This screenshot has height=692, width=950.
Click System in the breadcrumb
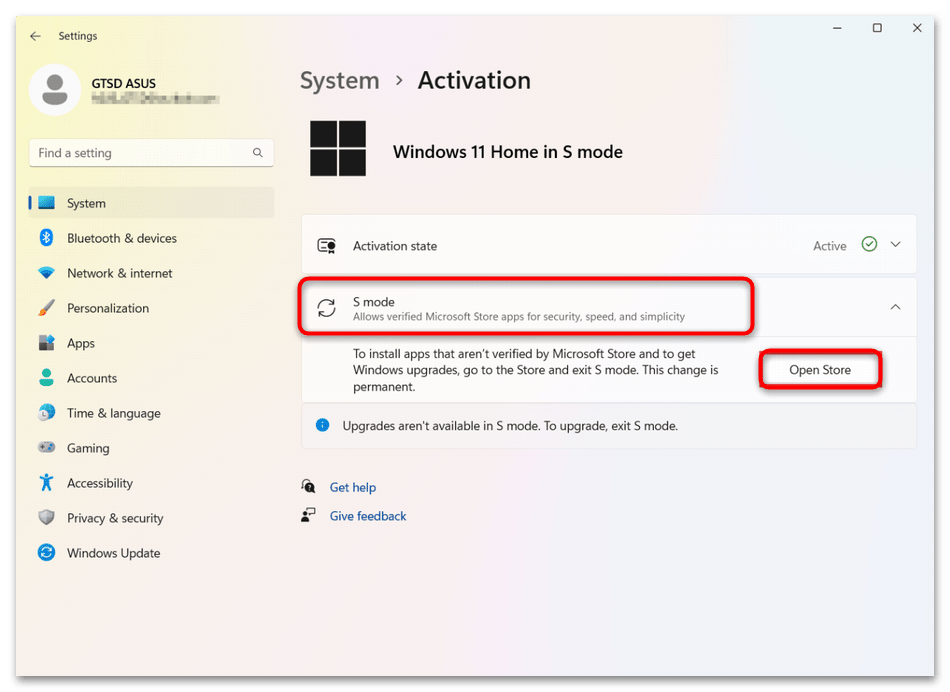click(x=339, y=81)
